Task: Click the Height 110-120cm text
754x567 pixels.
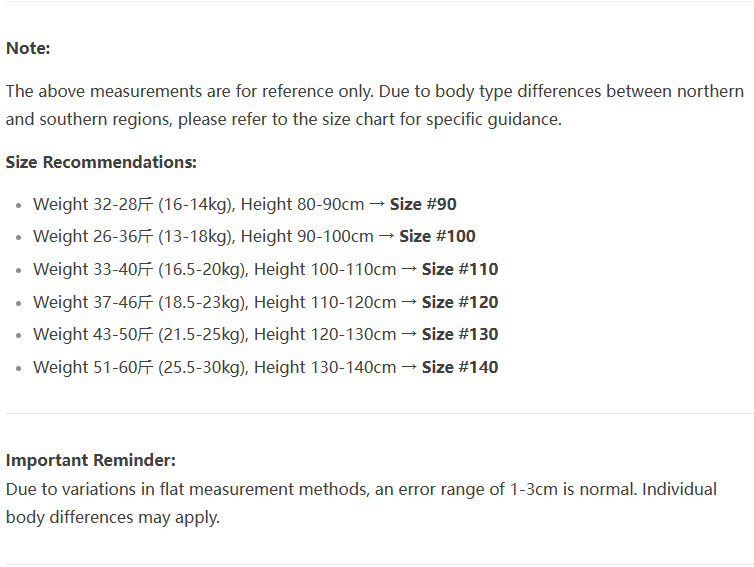Action: (325, 302)
